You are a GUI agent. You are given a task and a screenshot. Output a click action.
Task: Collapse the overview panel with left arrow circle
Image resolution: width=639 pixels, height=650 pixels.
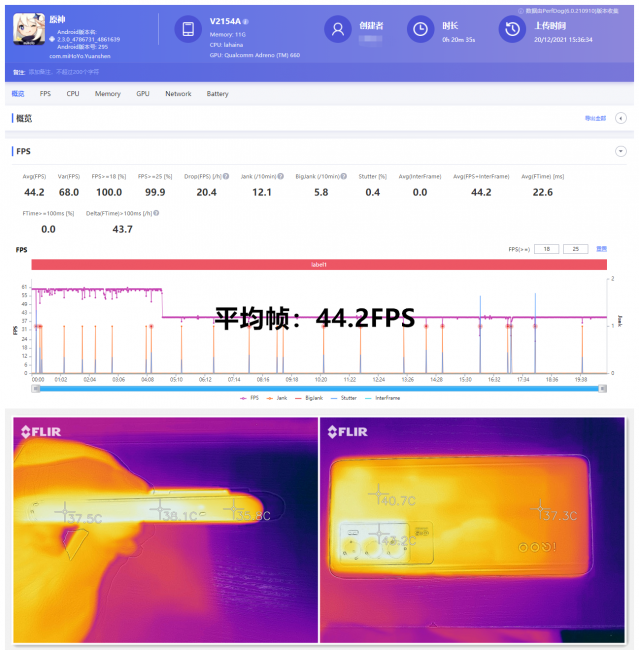621,118
